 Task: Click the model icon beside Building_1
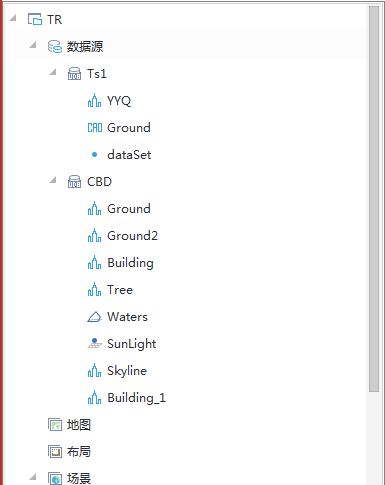point(94,398)
